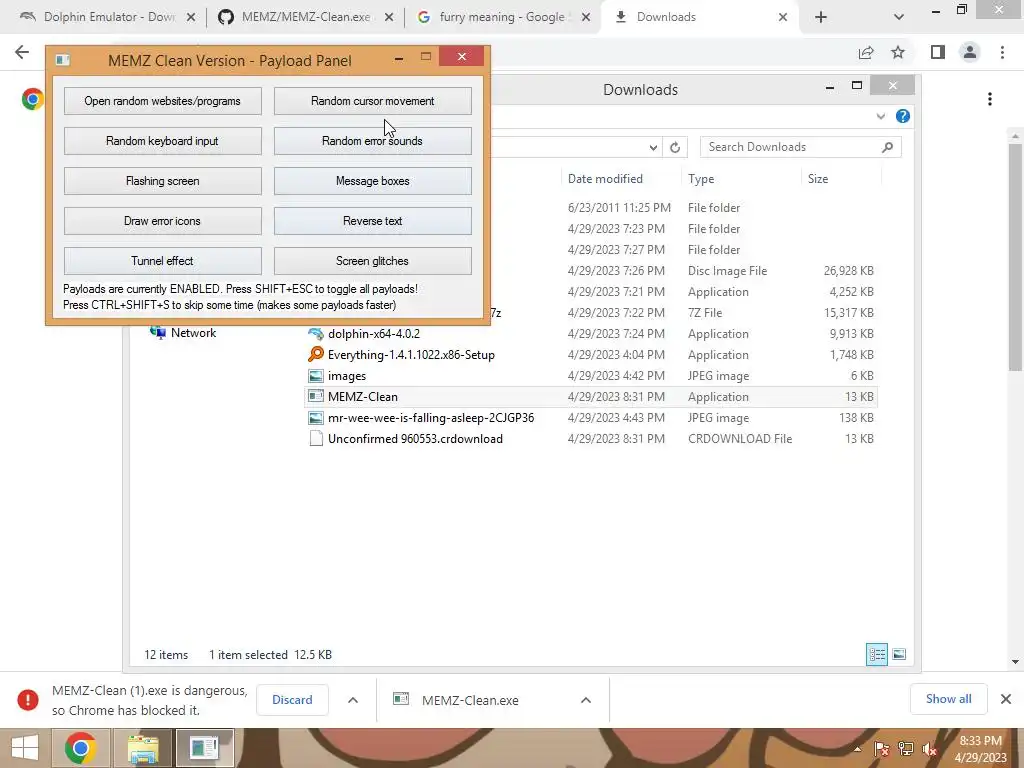This screenshot has width=1024, height=768.
Task: Toggle Random keyboard input payload
Action: click(163, 141)
